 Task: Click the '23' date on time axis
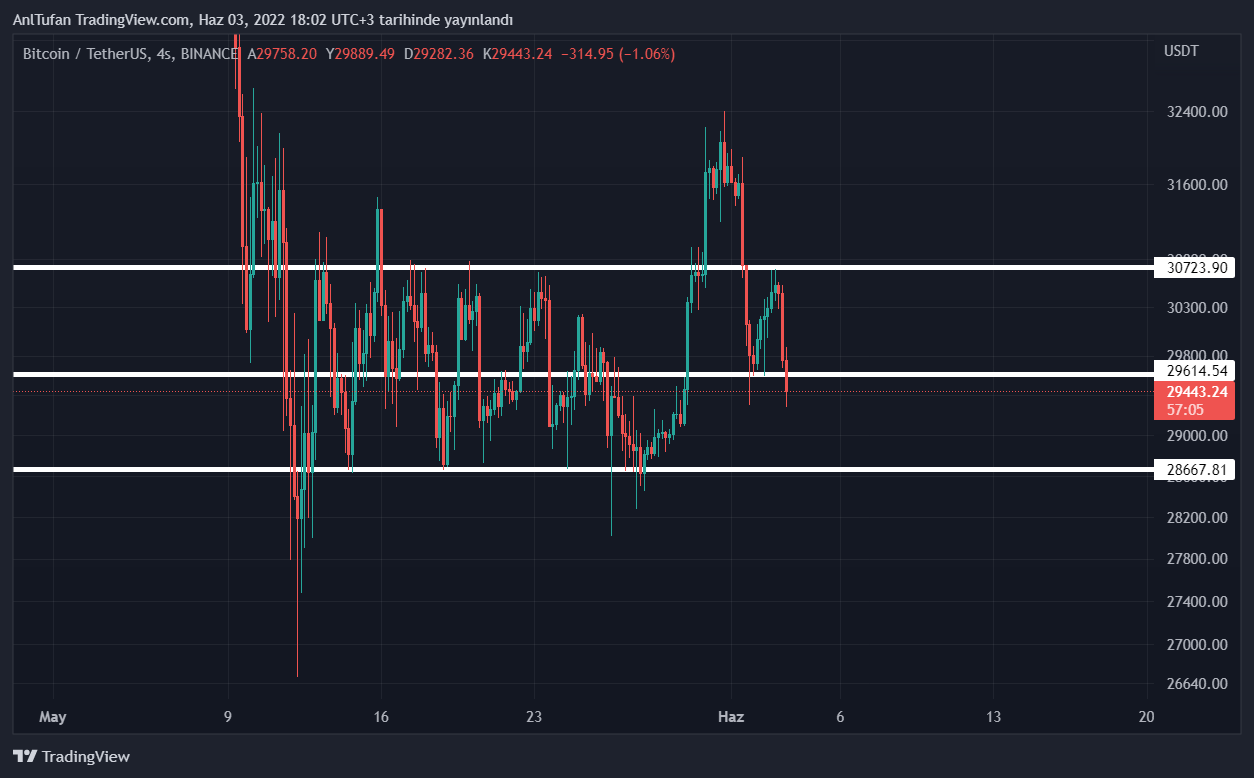click(534, 717)
